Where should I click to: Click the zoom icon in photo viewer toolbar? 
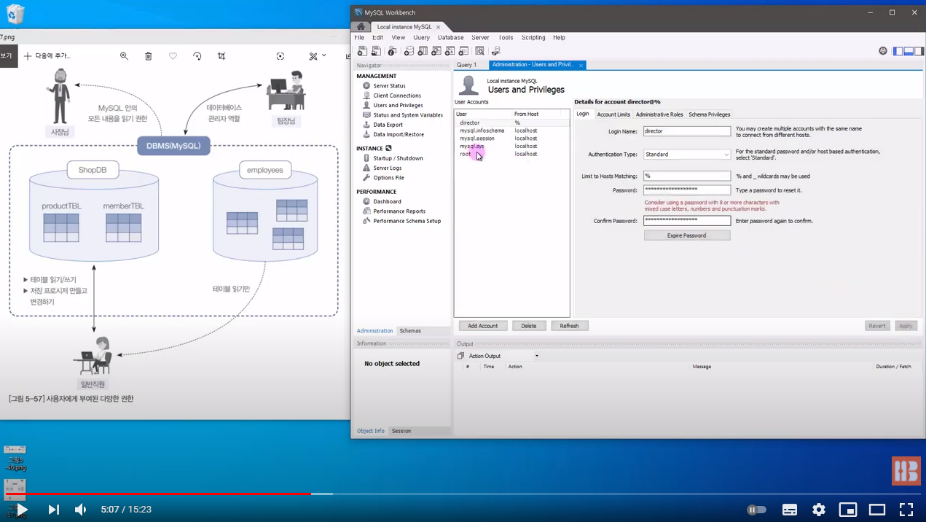click(x=124, y=56)
